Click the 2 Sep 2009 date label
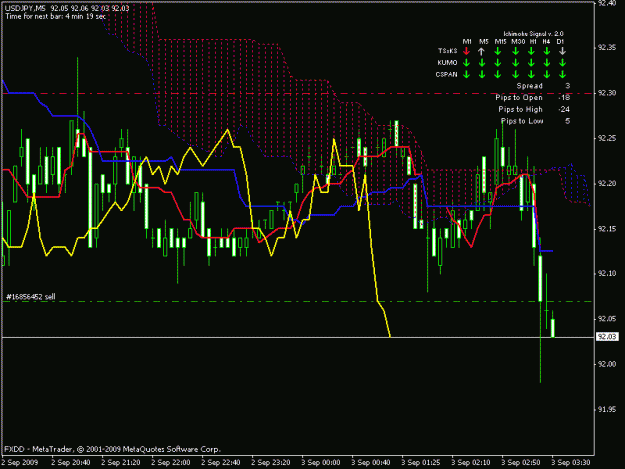Image resolution: width=625 pixels, height=469 pixels. [x=20, y=463]
